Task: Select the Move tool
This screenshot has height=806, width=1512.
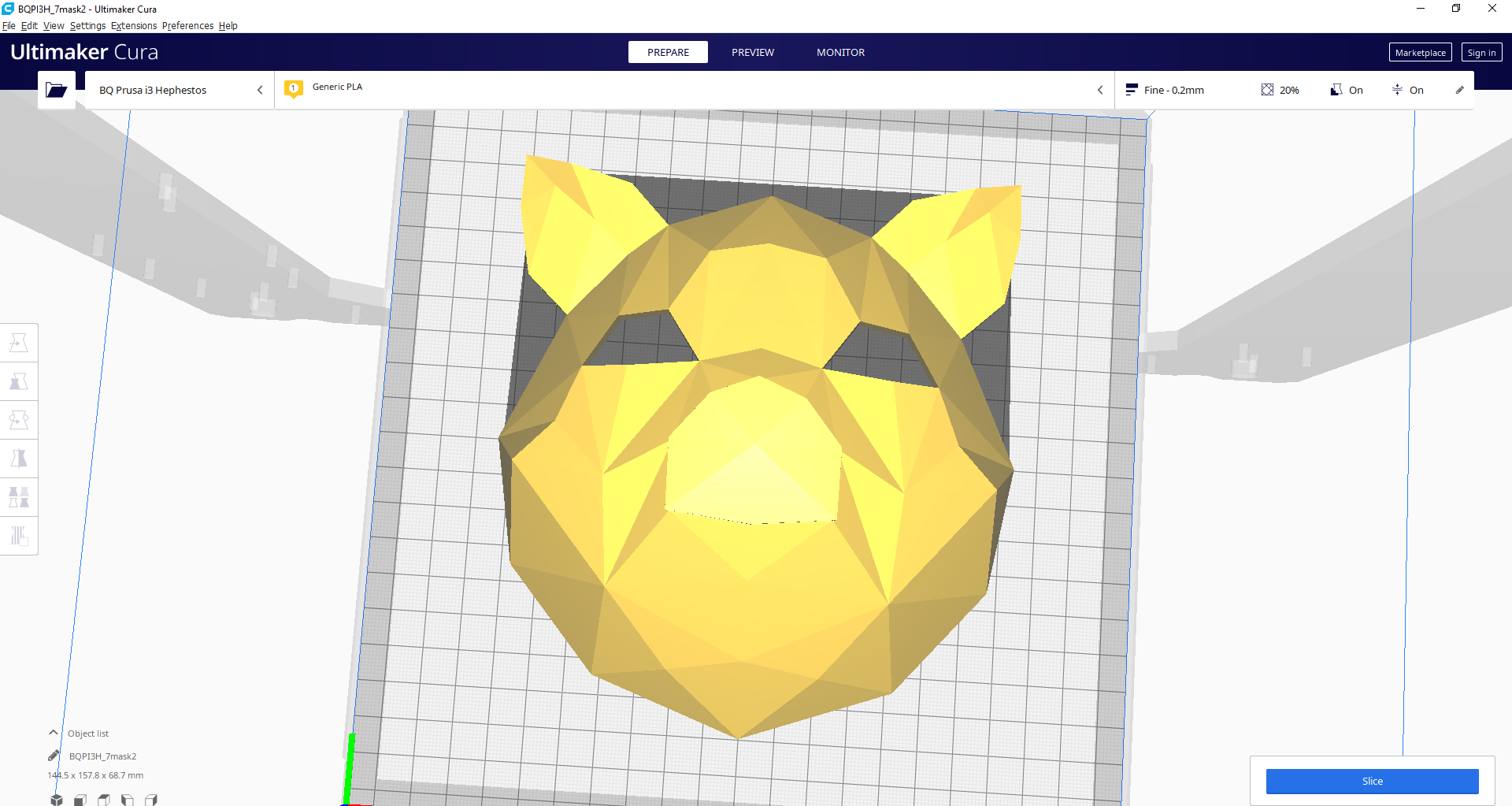Action: tap(19, 342)
